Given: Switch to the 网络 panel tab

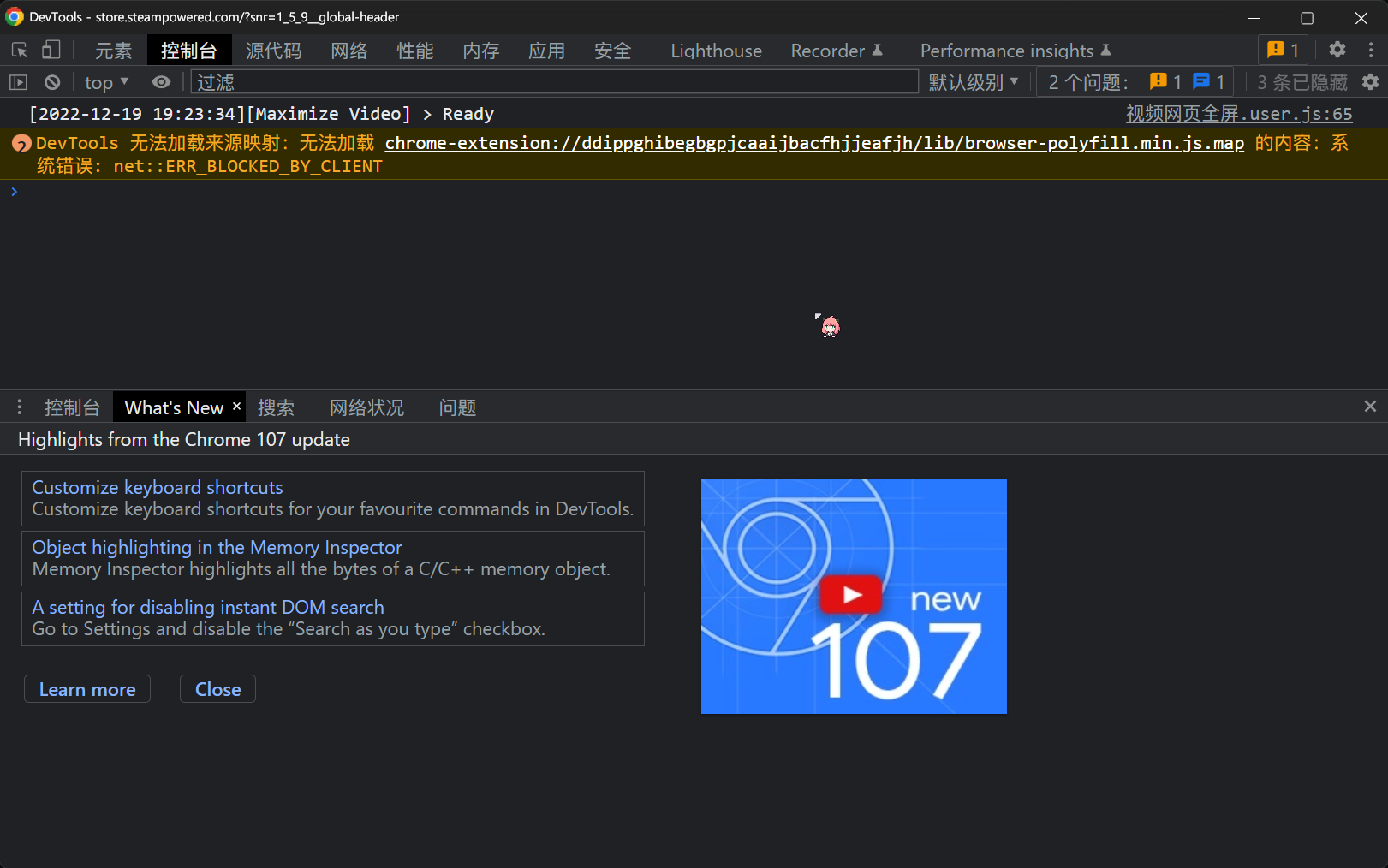Looking at the screenshot, I should (348, 50).
